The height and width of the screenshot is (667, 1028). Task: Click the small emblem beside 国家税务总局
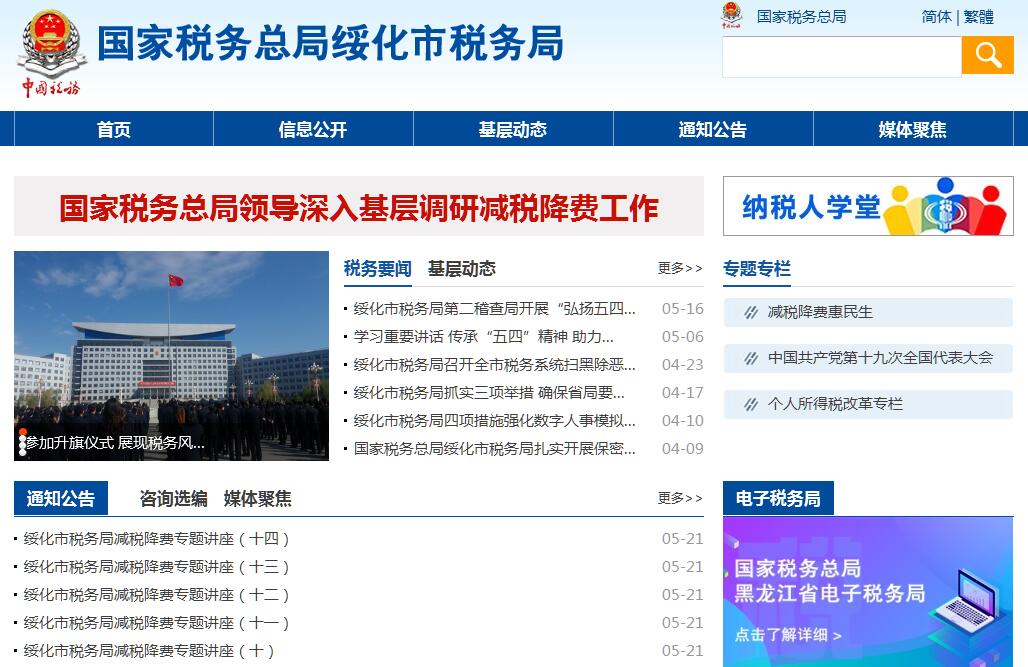pos(733,17)
